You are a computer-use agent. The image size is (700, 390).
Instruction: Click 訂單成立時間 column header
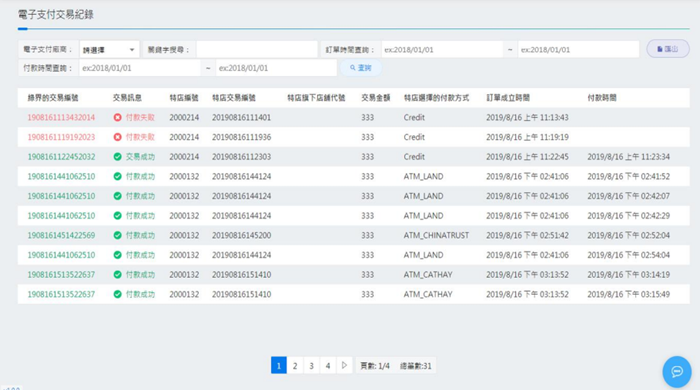coord(508,98)
